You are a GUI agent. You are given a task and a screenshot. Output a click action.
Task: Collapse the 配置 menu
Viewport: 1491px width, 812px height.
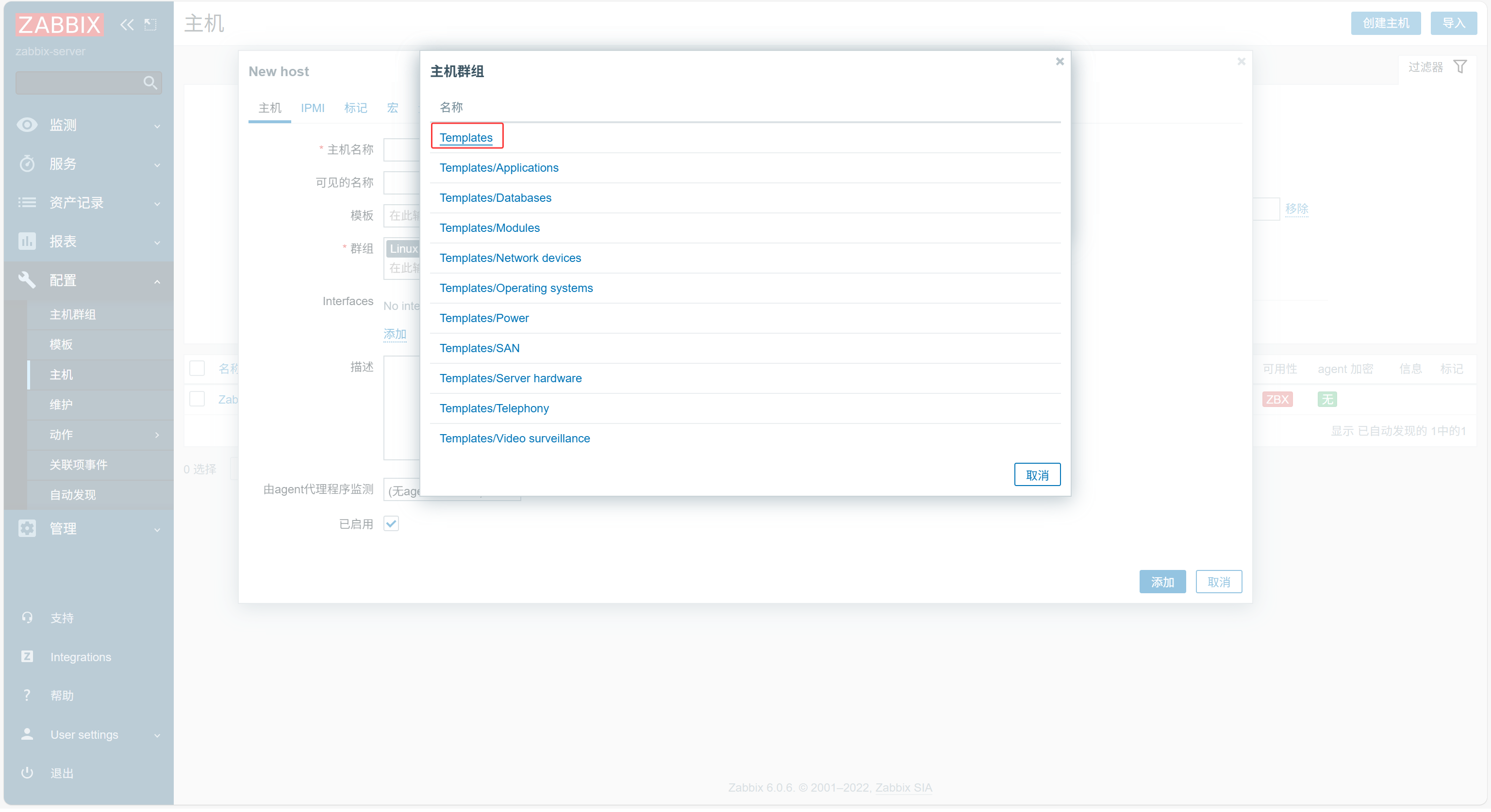click(157, 281)
